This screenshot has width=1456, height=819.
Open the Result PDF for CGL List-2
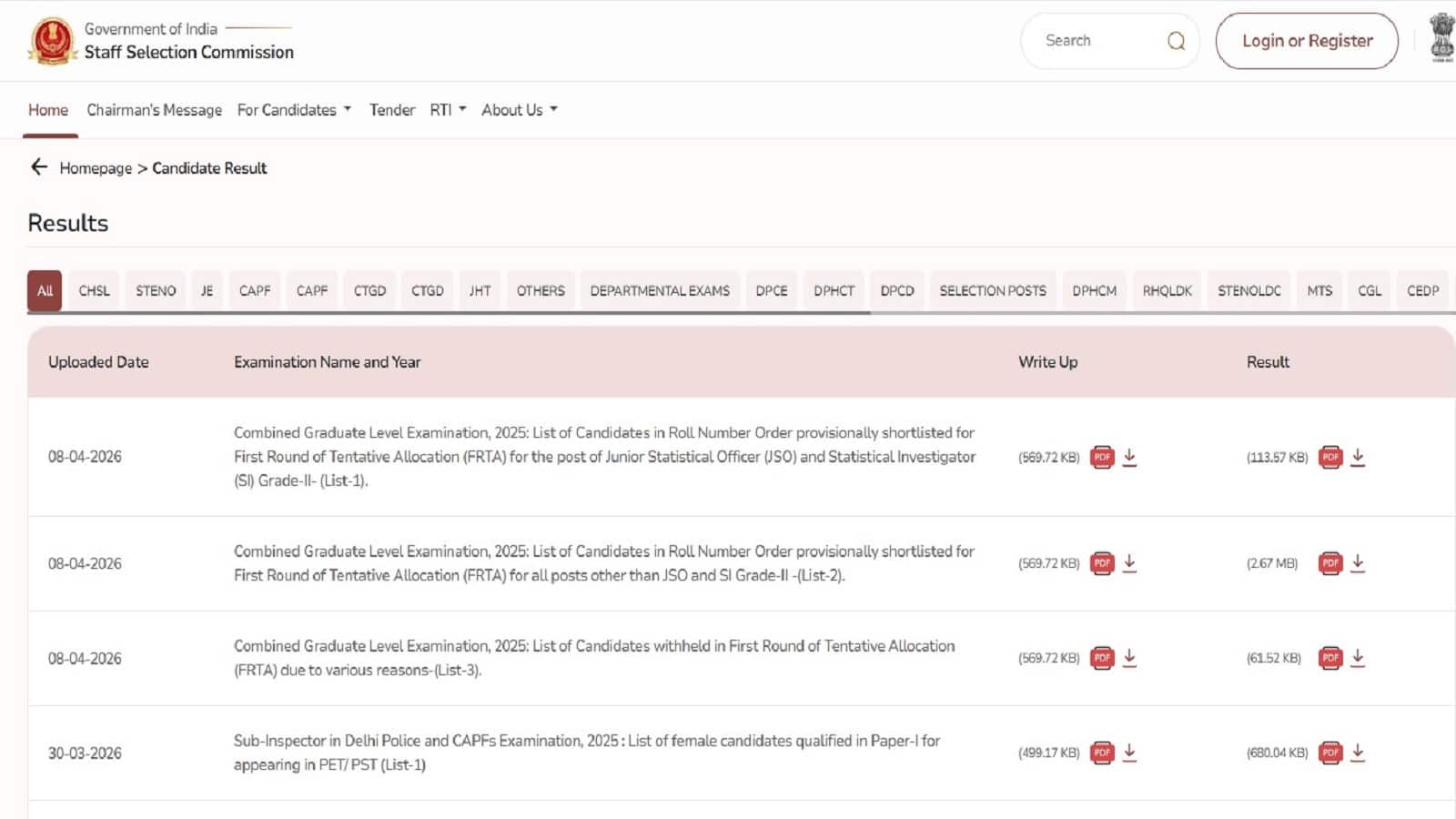1330,563
